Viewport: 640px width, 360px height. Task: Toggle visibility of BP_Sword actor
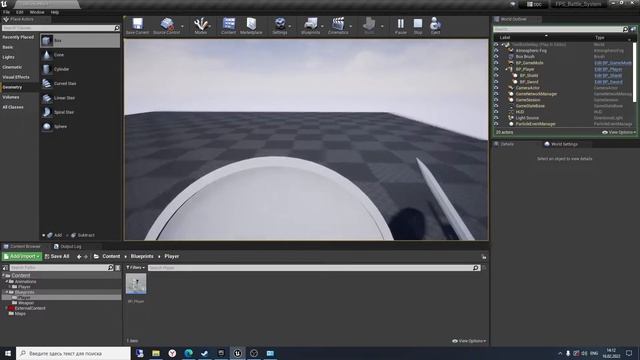496,82
